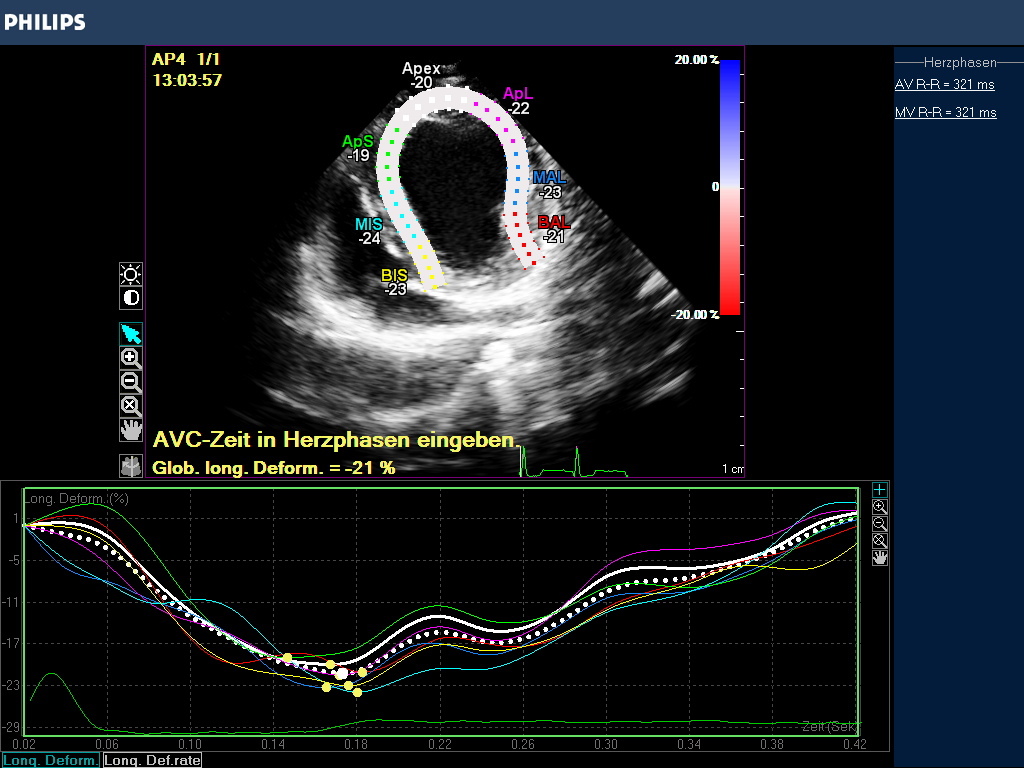Click the contrast half-circle icon
The height and width of the screenshot is (768, 1024).
[131, 298]
